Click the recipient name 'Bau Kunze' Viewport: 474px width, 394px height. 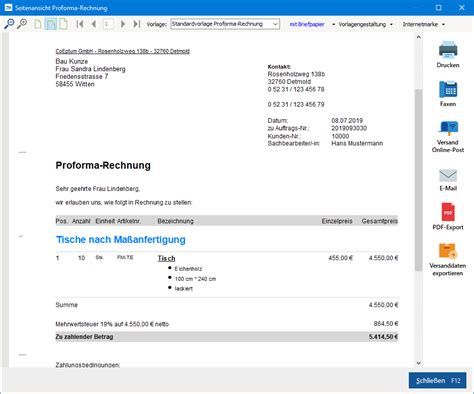click(x=72, y=61)
